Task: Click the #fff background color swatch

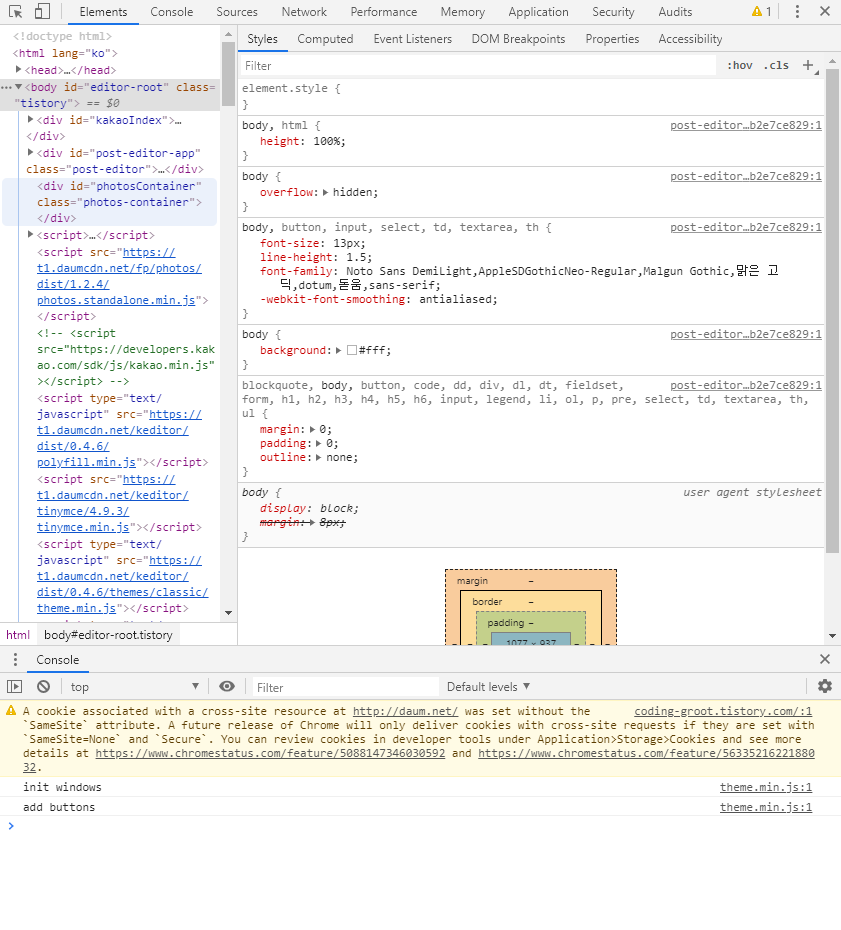Action: point(352,350)
